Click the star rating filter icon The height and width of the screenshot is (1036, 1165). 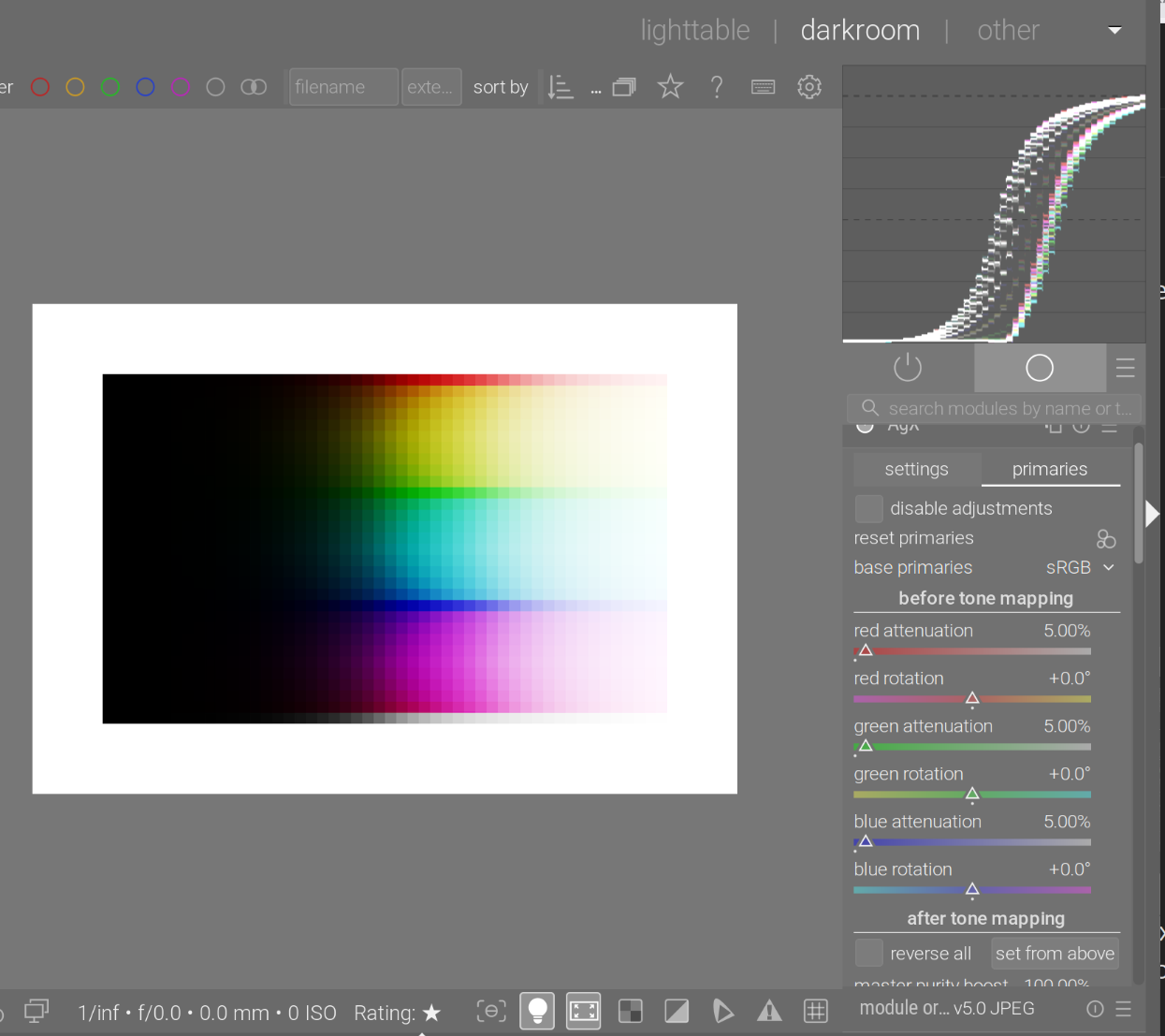[670, 87]
